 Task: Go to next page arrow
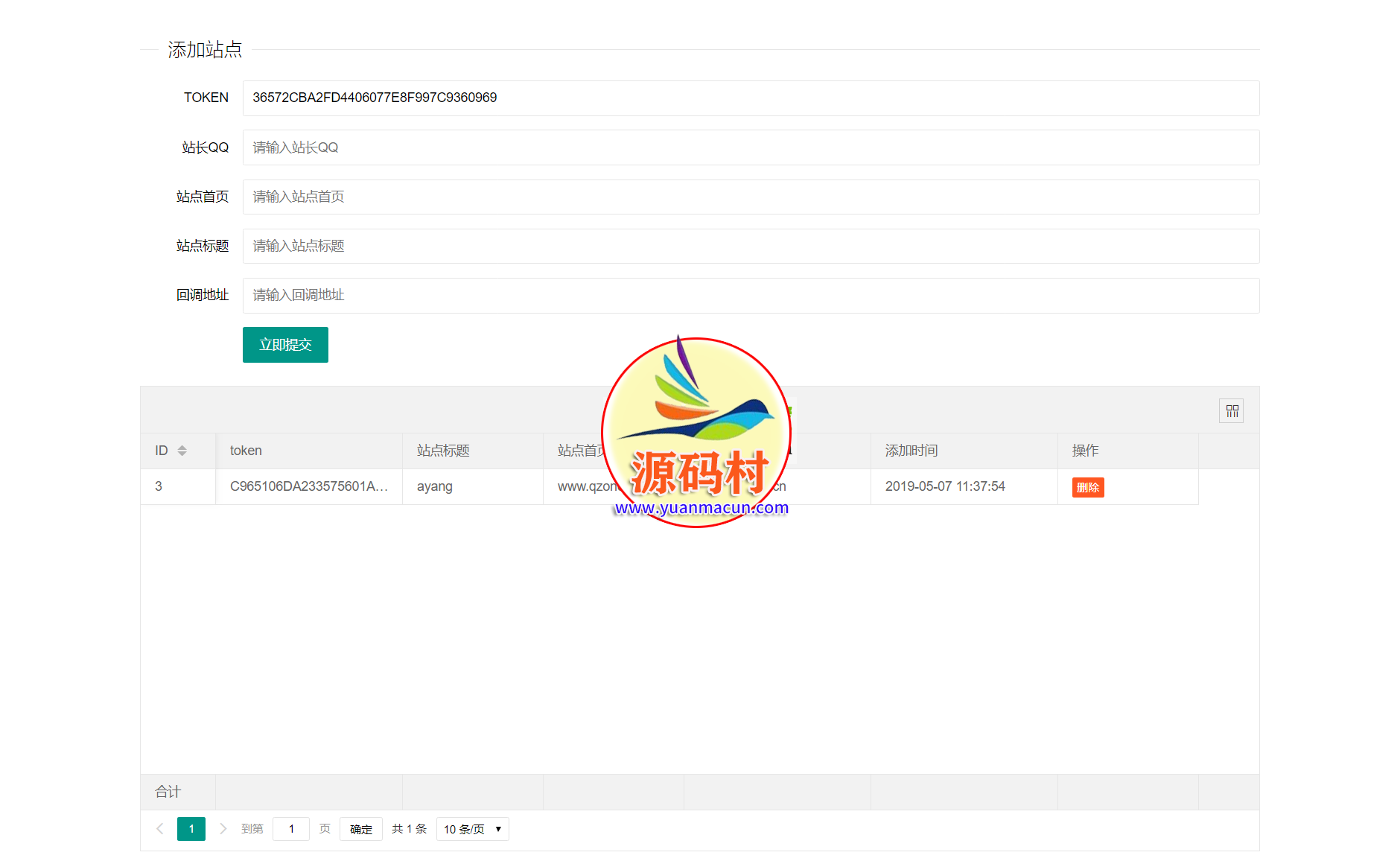click(223, 828)
